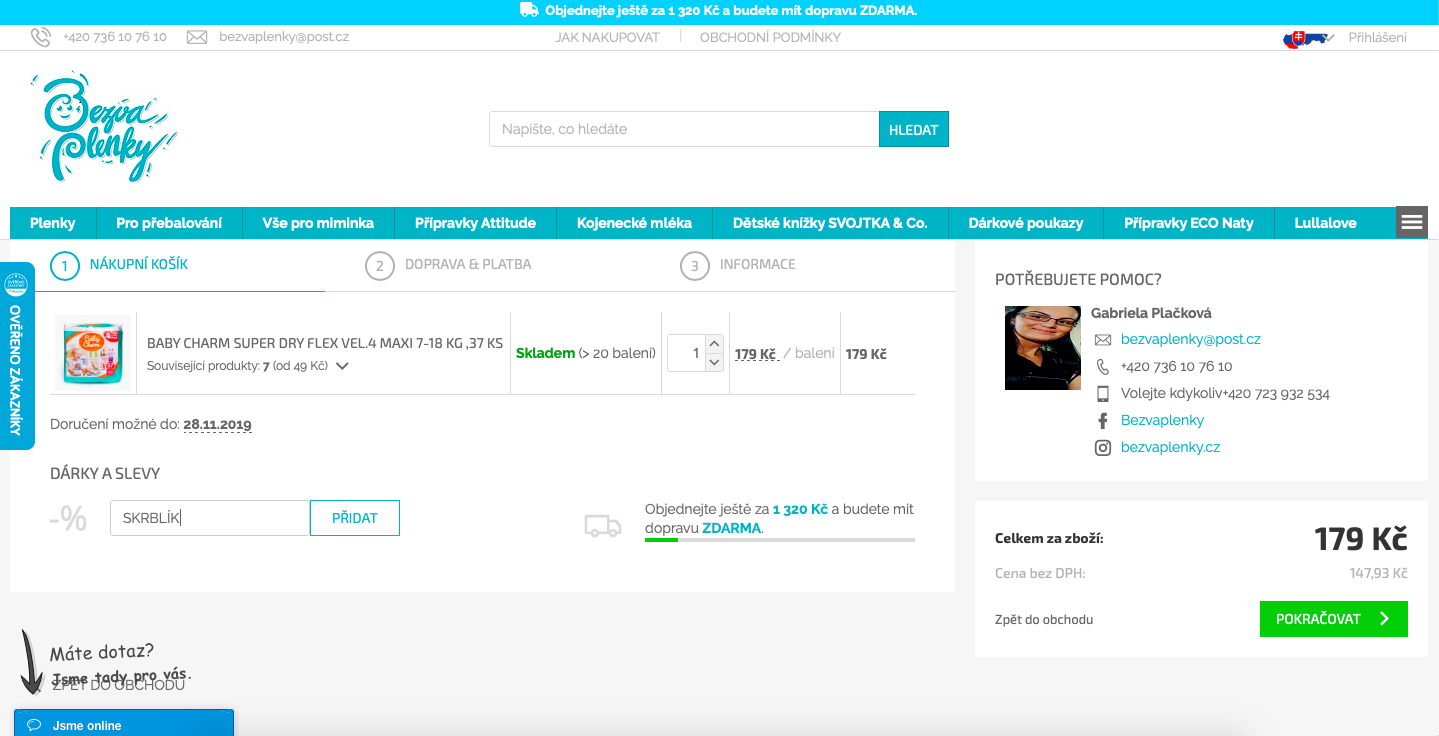Click the delivery date 28.11.2019

coord(217,425)
